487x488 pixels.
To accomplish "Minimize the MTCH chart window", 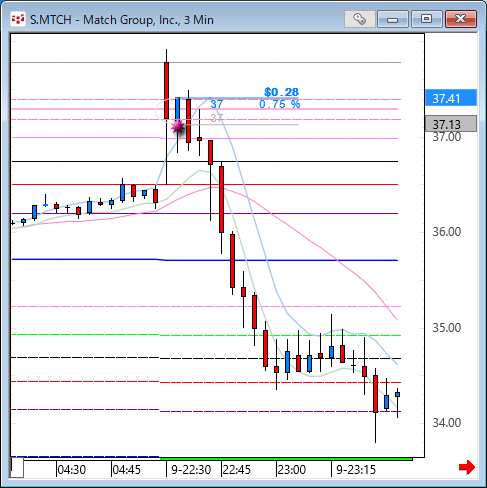I will [x=393, y=19].
